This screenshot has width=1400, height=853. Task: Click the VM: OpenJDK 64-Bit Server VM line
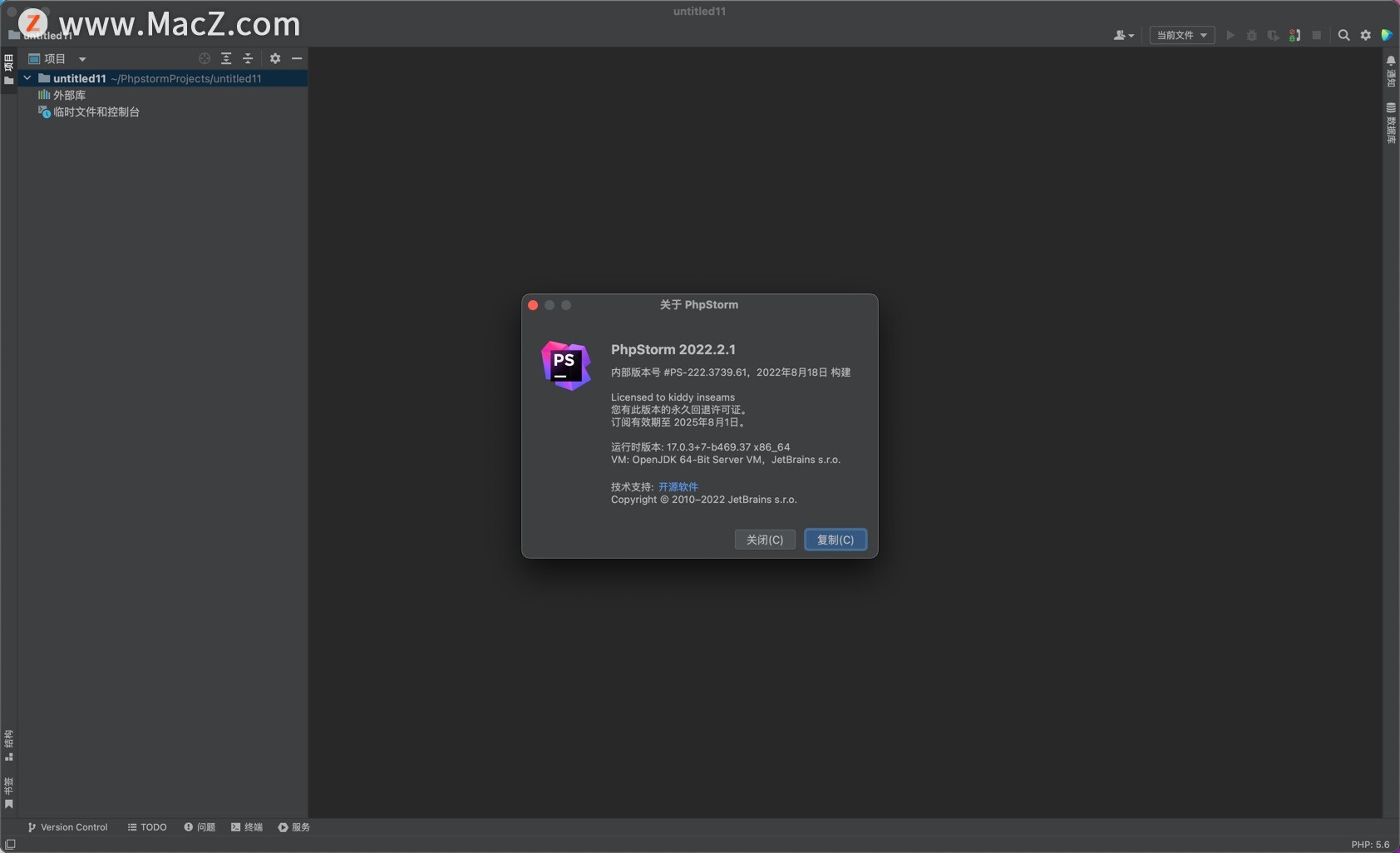pos(726,460)
